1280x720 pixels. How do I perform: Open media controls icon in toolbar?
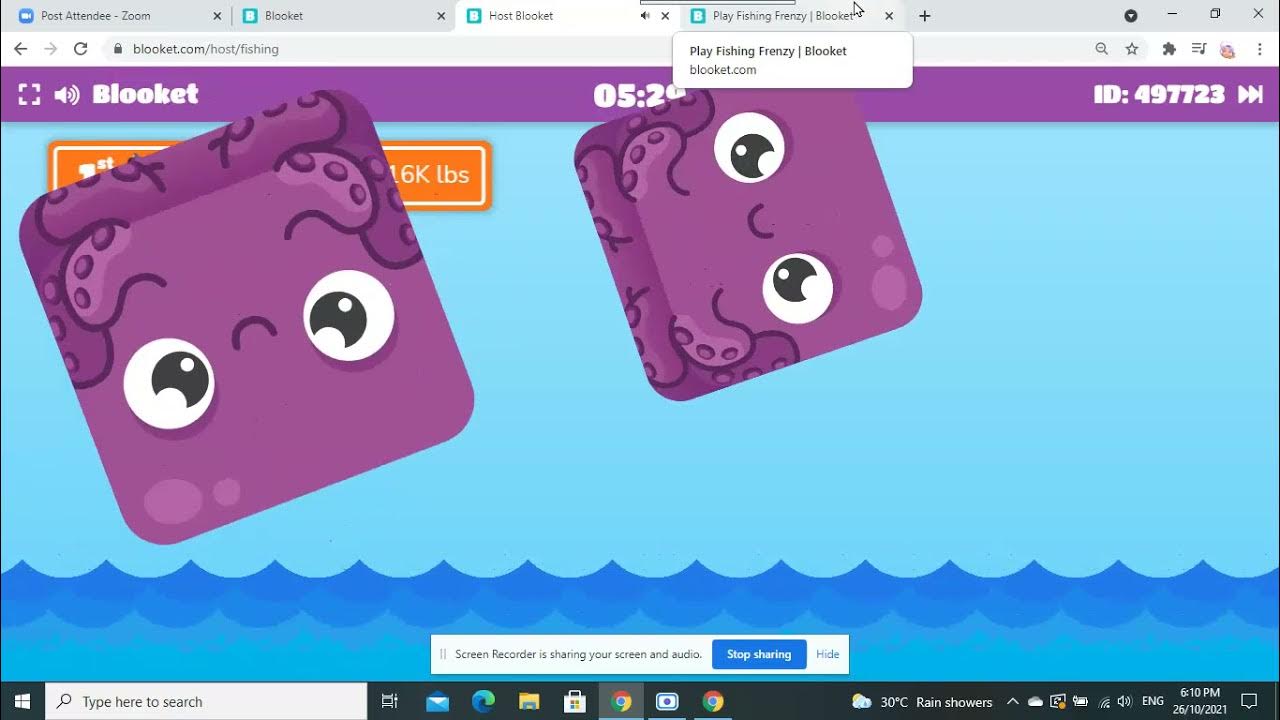tap(1199, 49)
